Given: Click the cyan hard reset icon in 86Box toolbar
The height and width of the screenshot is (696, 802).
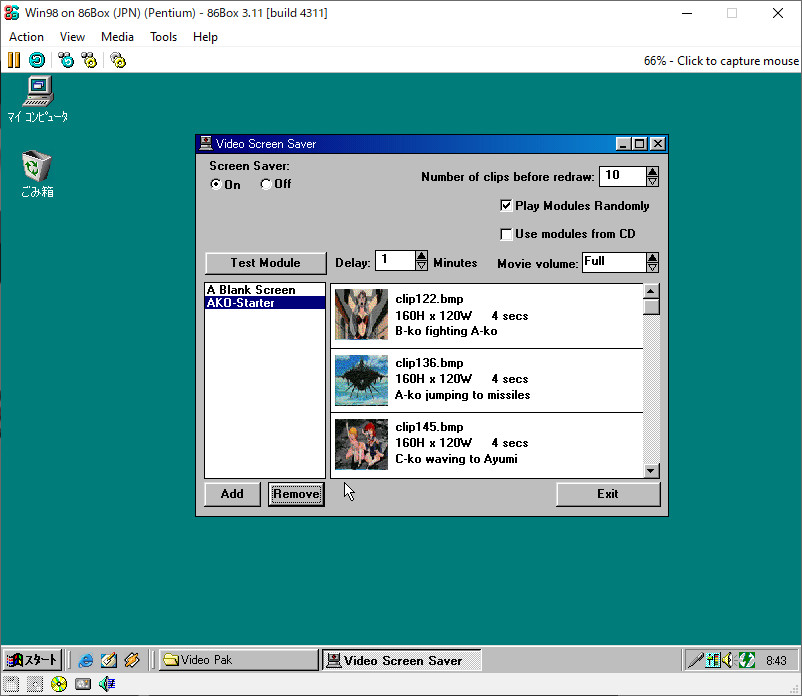Looking at the screenshot, I should click(37, 60).
